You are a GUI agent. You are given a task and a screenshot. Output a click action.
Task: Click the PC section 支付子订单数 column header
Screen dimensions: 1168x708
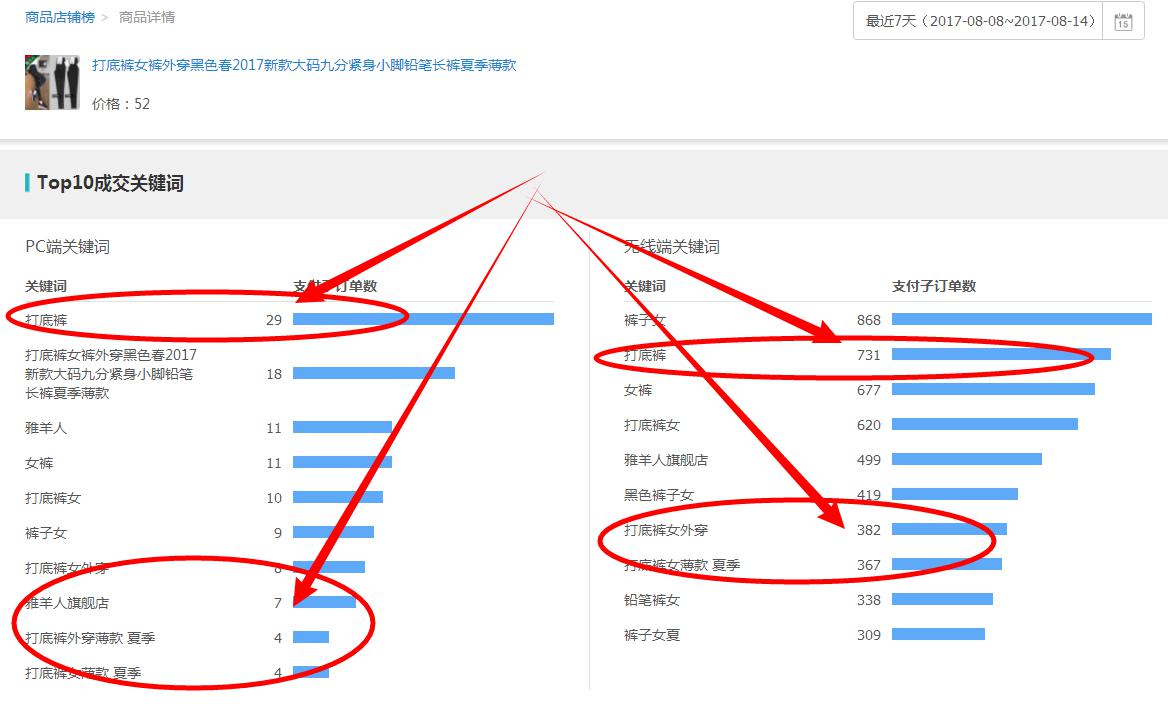point(335,286)
